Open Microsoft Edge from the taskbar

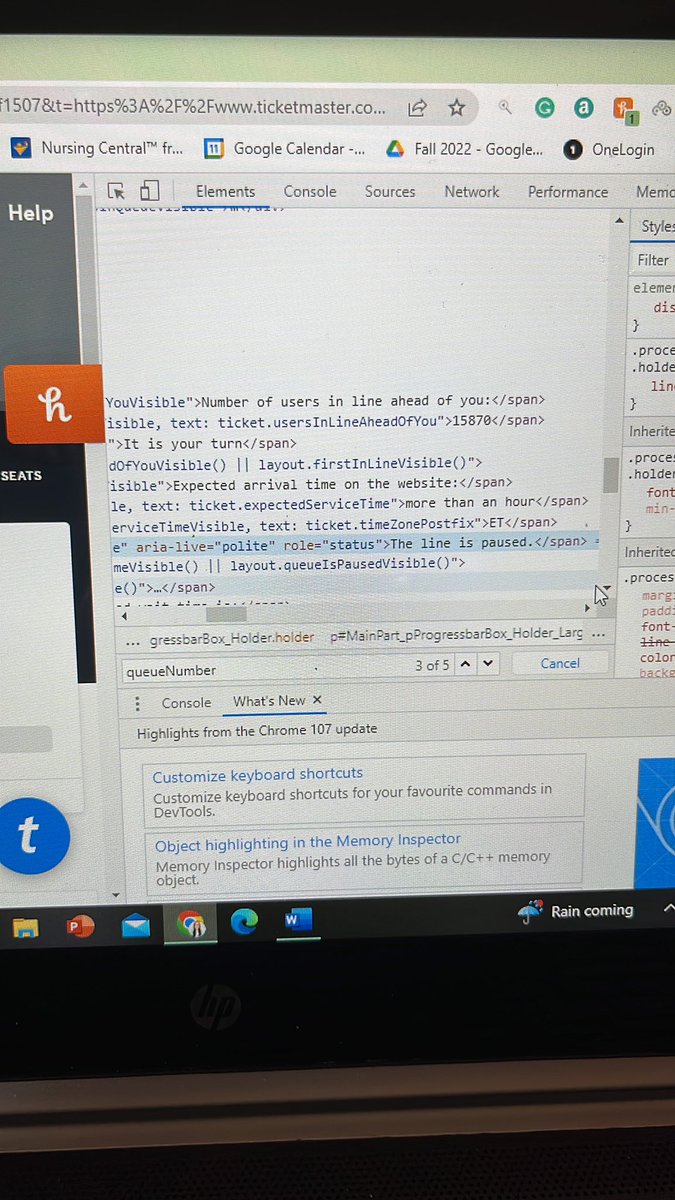coord(245,923)
